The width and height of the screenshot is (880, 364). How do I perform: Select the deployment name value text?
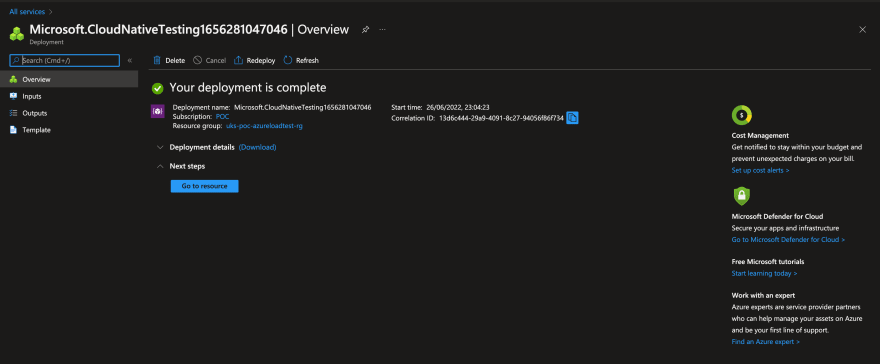302,107
